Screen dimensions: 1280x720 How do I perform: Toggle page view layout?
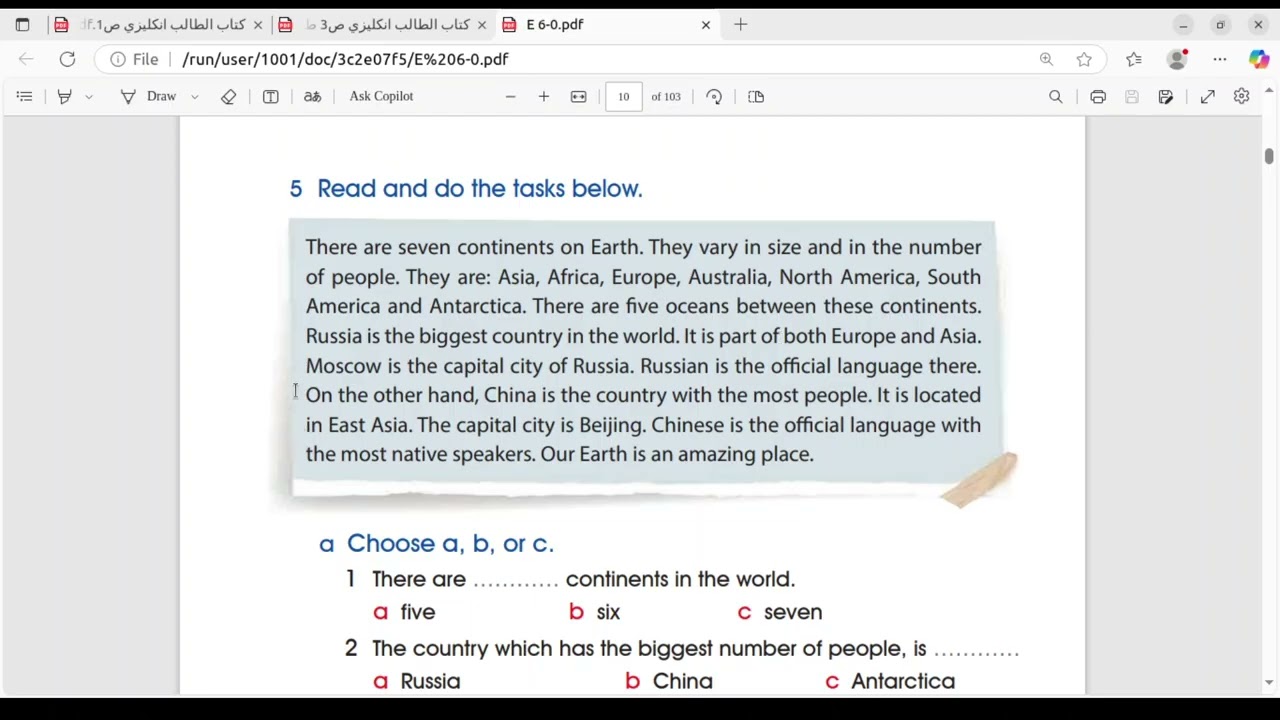click(x=756, y=96)
